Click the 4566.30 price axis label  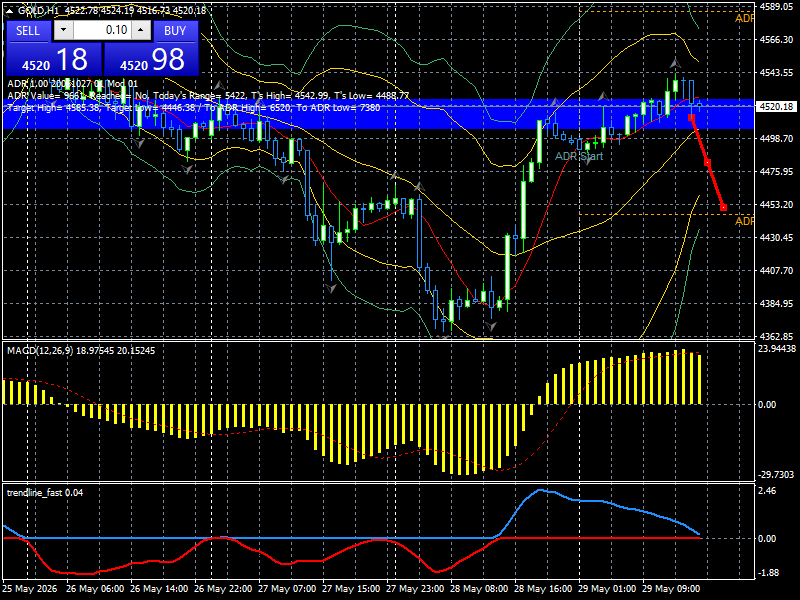(x=777, y=39)
